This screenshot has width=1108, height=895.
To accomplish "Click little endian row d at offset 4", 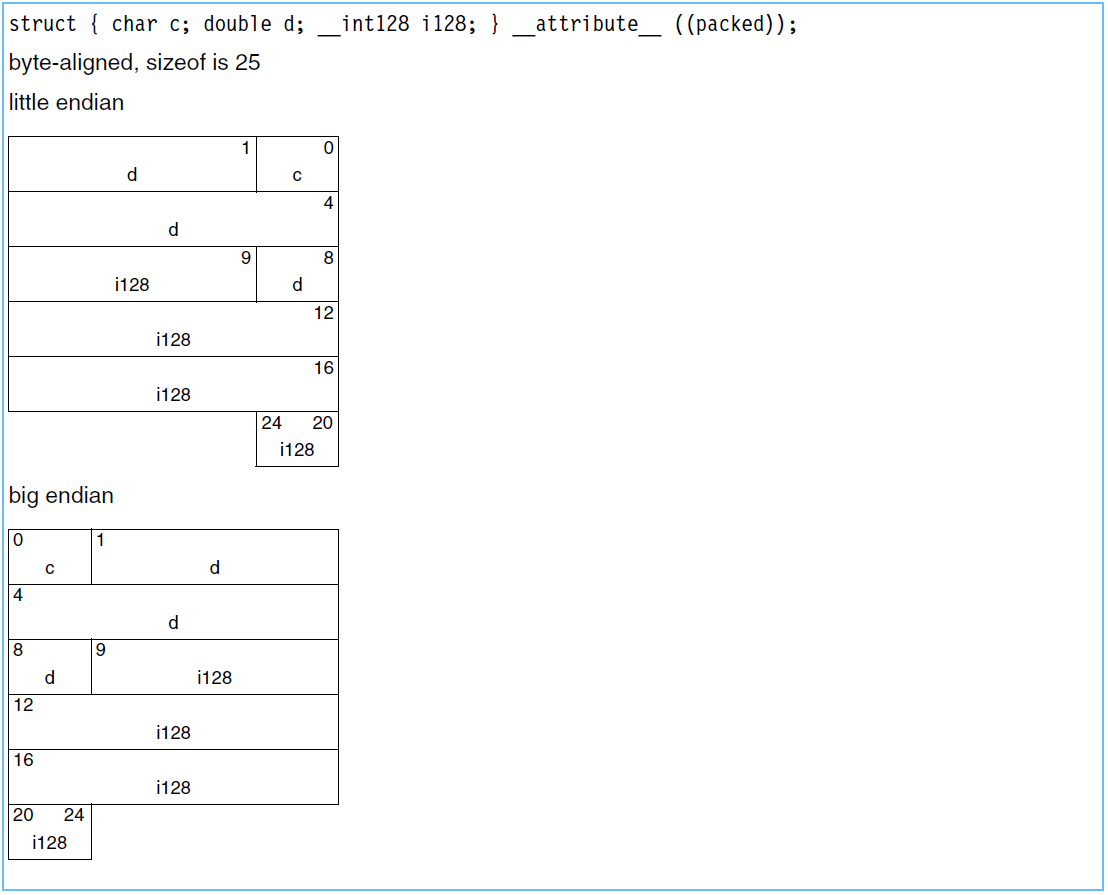I will (173, 219).
